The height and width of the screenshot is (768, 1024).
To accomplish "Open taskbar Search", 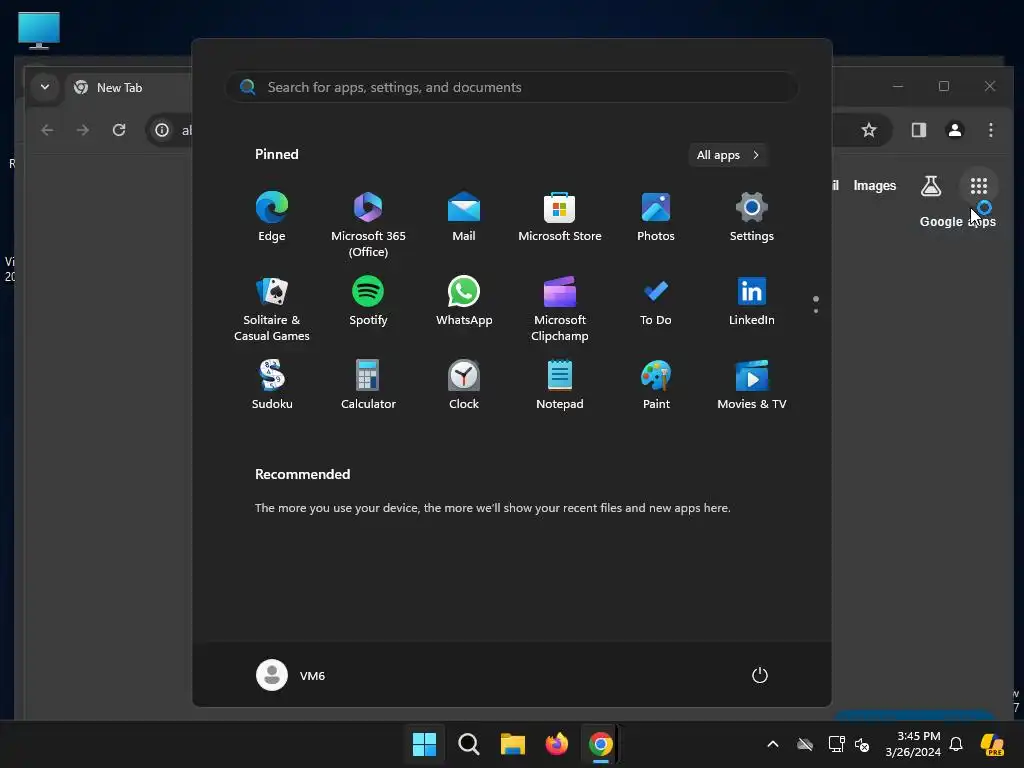I will click(468, 744).
